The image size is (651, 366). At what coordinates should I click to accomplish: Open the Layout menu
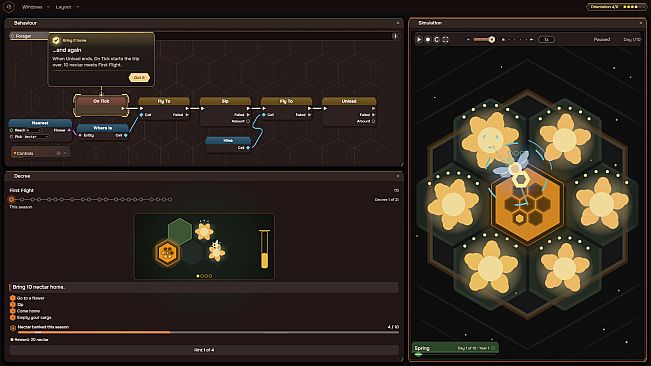(x=64, y=7)
